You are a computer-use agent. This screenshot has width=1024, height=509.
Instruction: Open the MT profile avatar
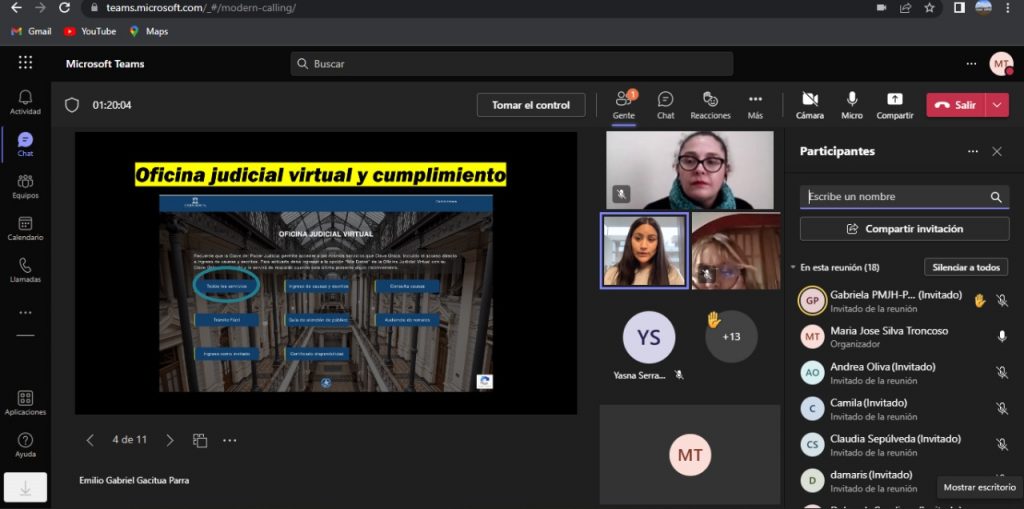tap(1001, 64)
